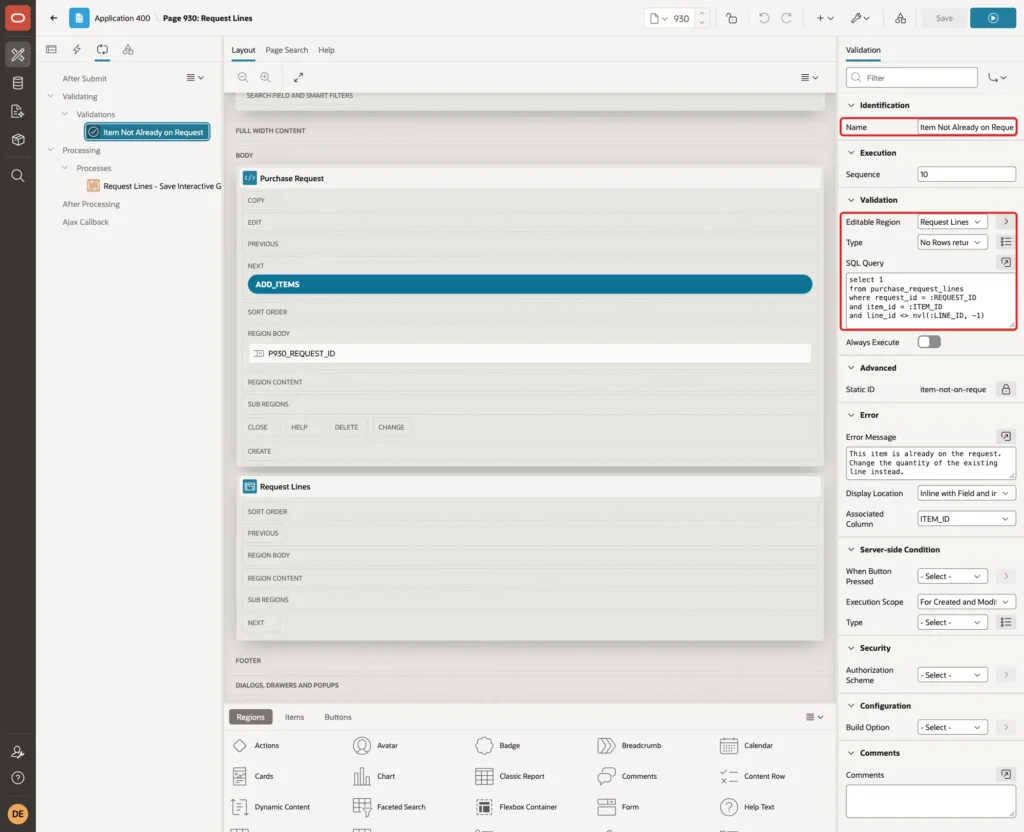Click the Save button
Viewport: 1024px width, 832px height.
point(944,18)
